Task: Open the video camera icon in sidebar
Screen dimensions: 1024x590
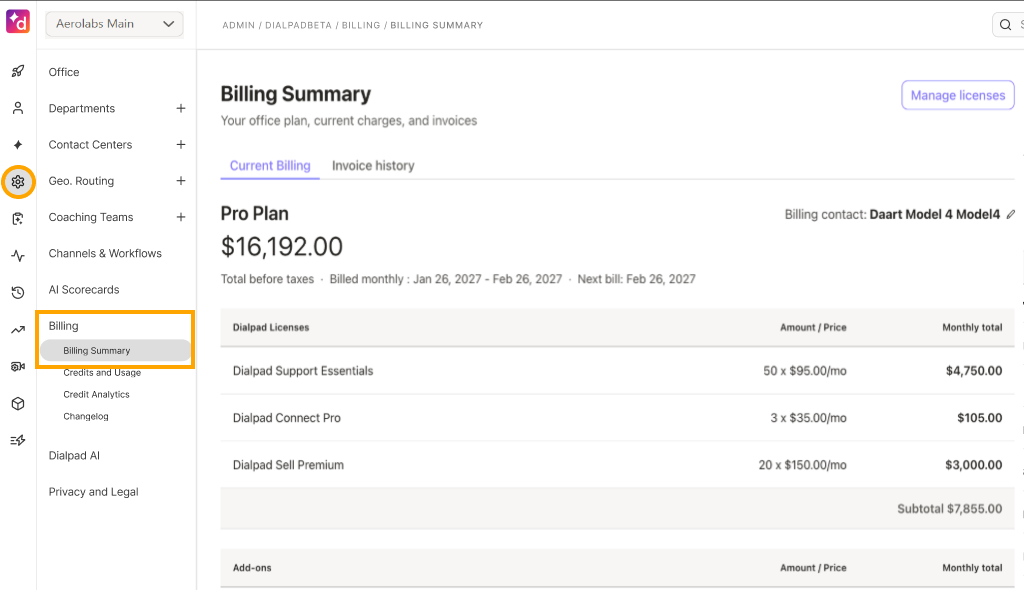Action: pos(18,367)
